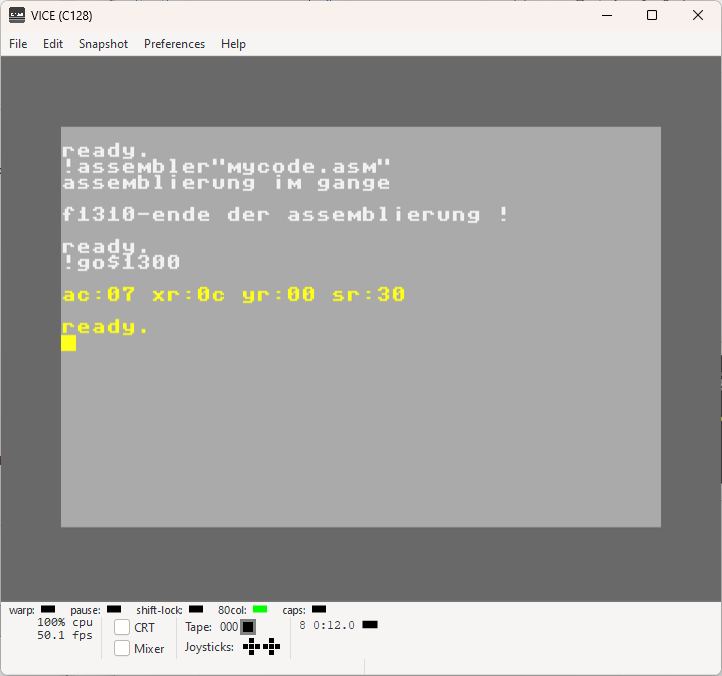
Task: Click the drive 8 activity LED
Action: click(x=370, y=625)
